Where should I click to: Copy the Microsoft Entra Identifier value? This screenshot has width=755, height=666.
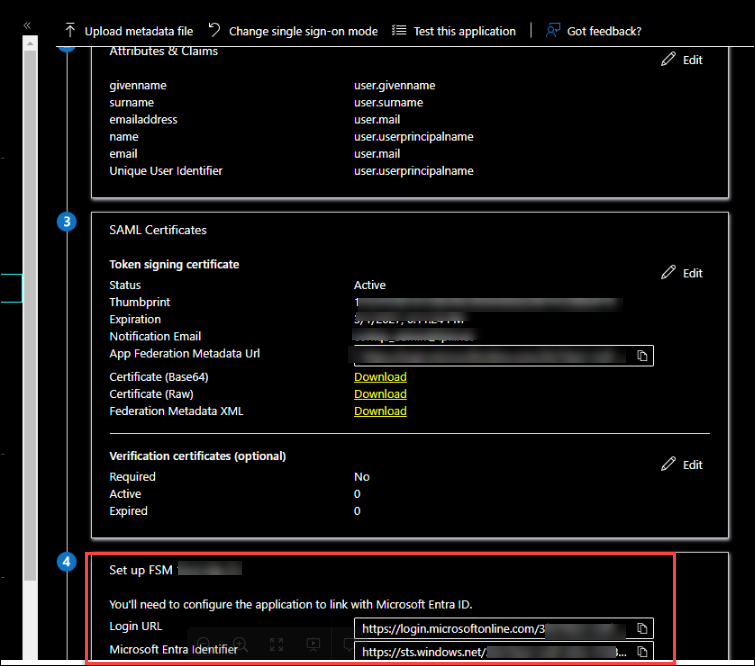pyautogui.click(x=643, y=651)
